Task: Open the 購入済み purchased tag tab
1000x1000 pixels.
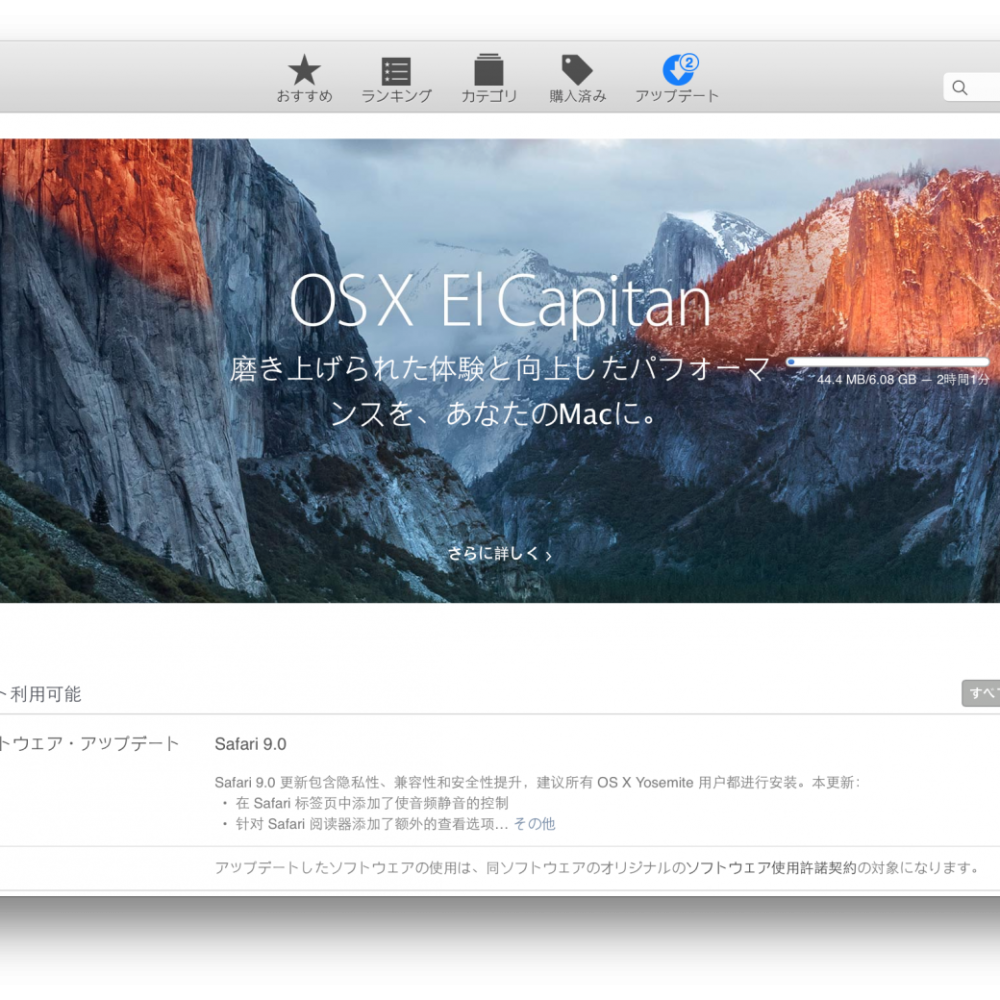Action: coord(577,79)
